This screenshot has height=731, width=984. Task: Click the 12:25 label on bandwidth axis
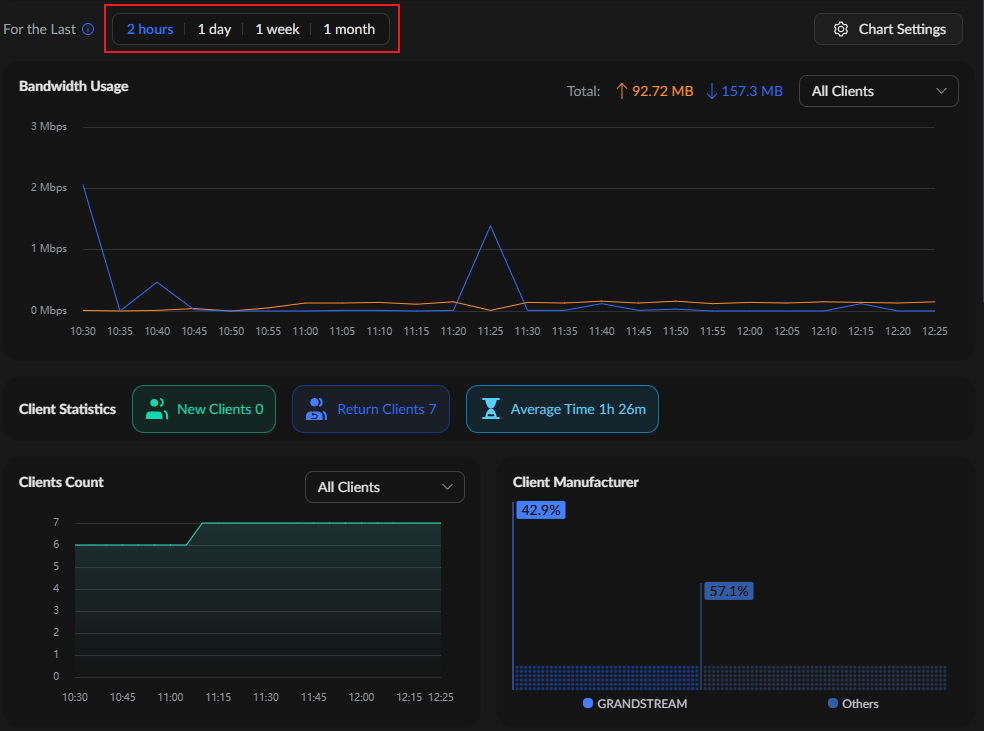934,331
